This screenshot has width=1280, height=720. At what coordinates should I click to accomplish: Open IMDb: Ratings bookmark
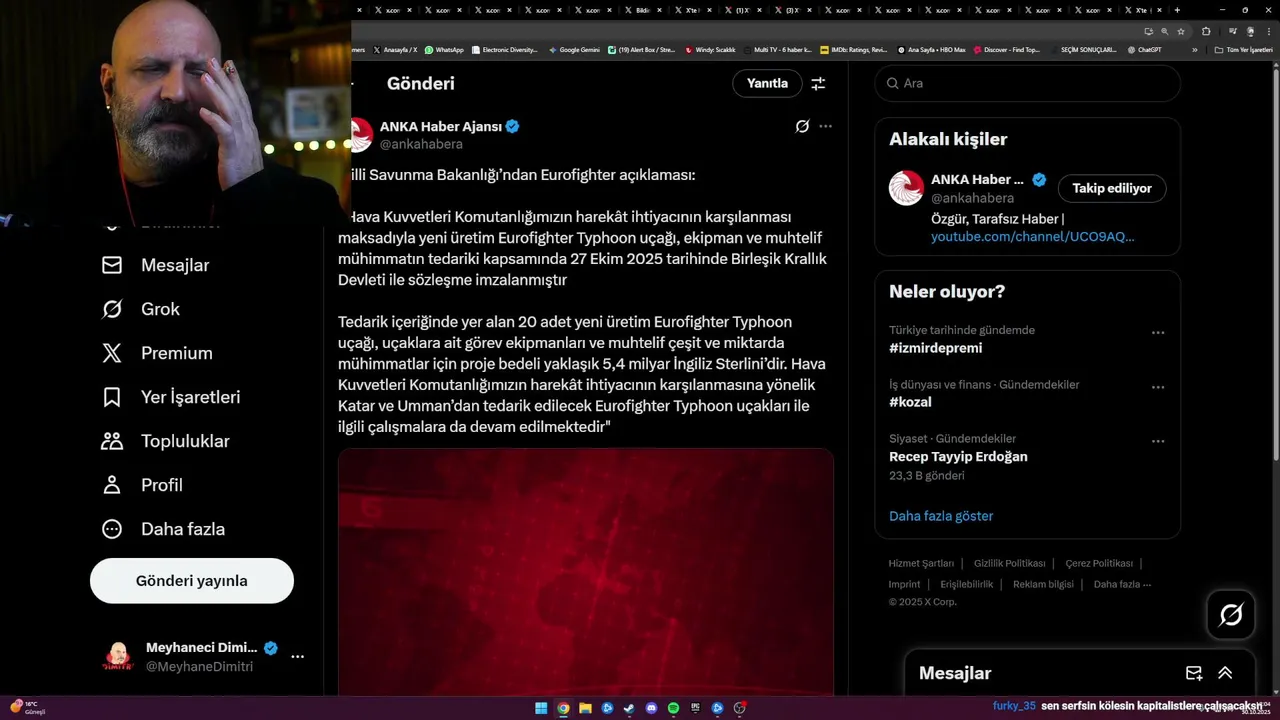point(853,49)
